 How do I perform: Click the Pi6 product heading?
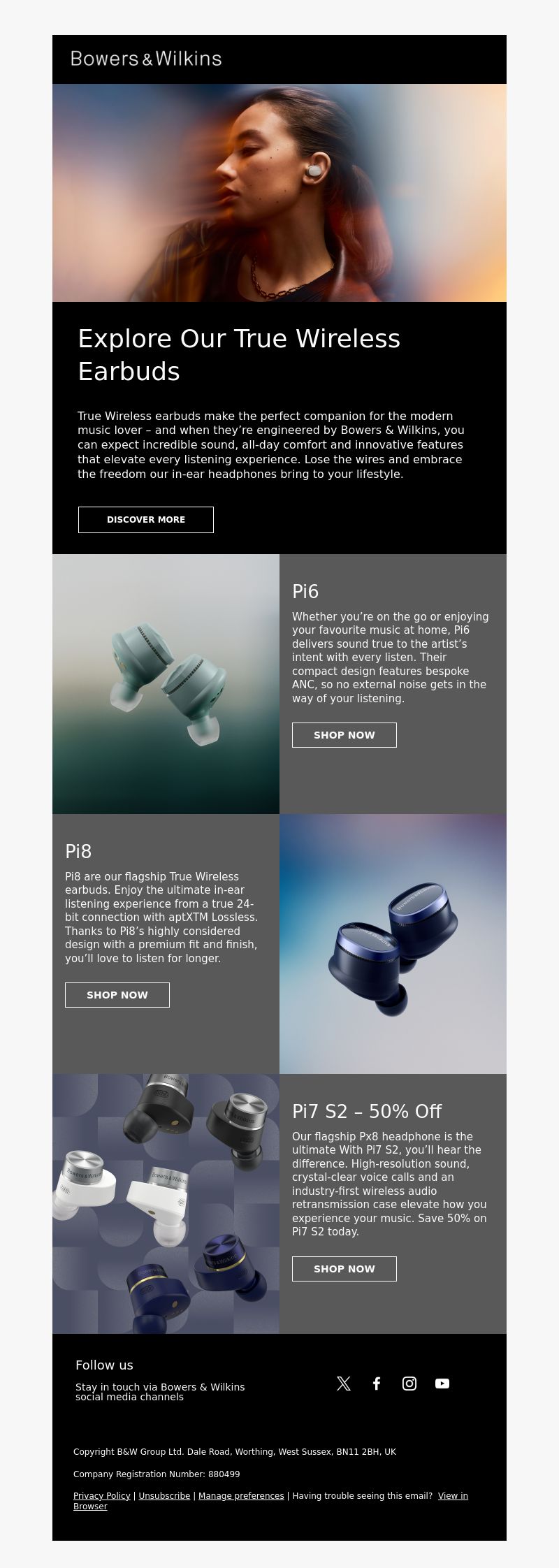point(305,592)
